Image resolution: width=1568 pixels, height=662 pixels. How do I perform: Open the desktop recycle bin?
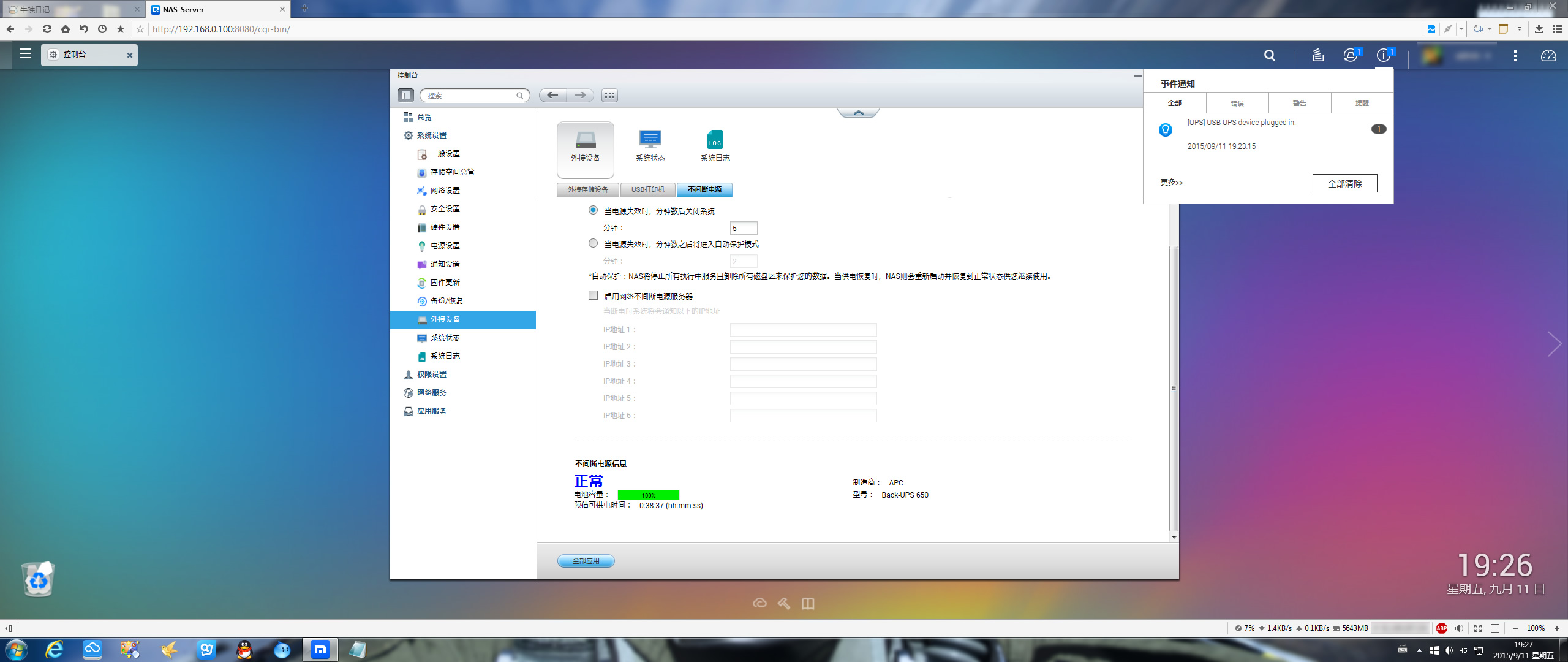click(x=39, y=578)
